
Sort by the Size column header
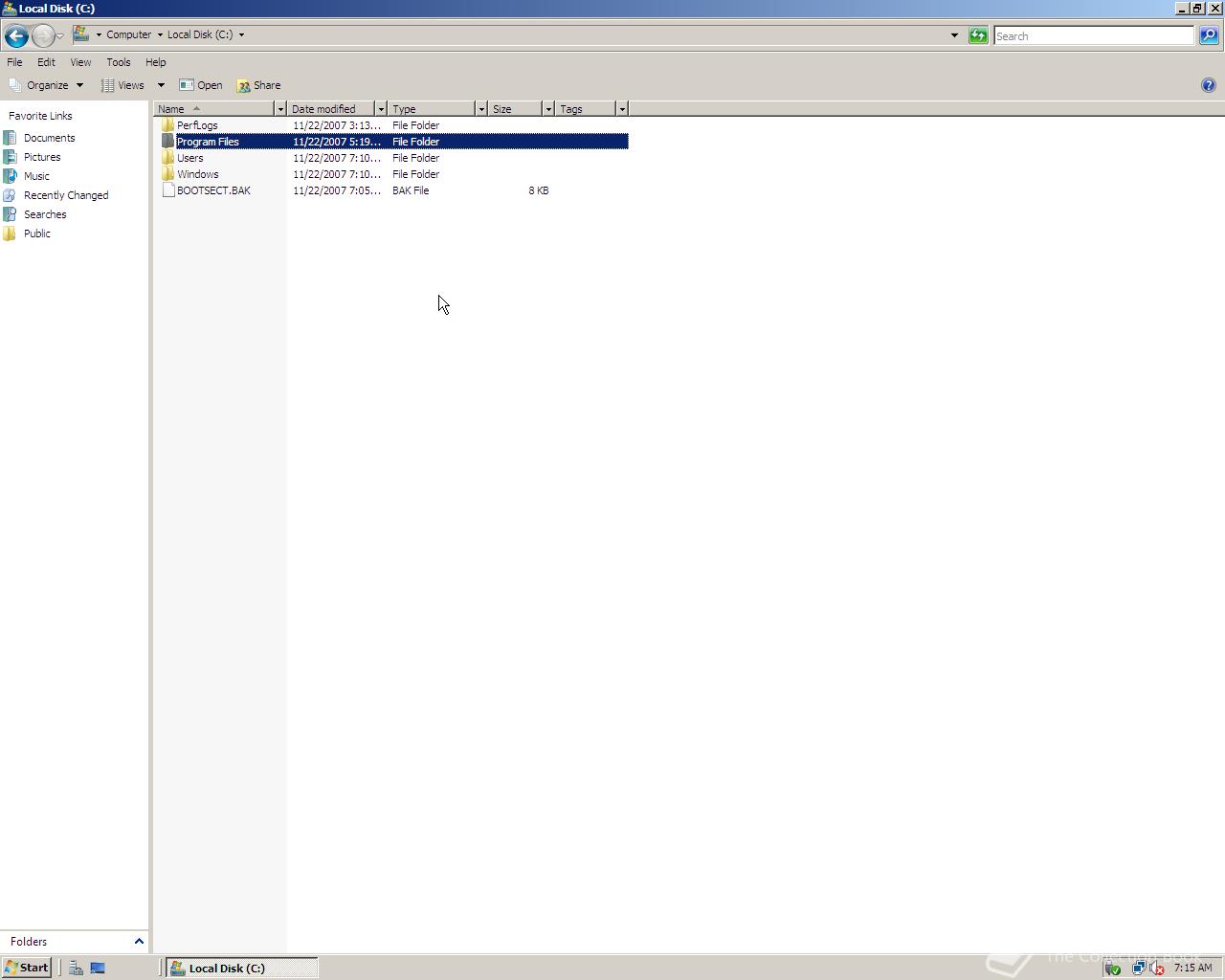pyautogui.click(x=515, y=109)
